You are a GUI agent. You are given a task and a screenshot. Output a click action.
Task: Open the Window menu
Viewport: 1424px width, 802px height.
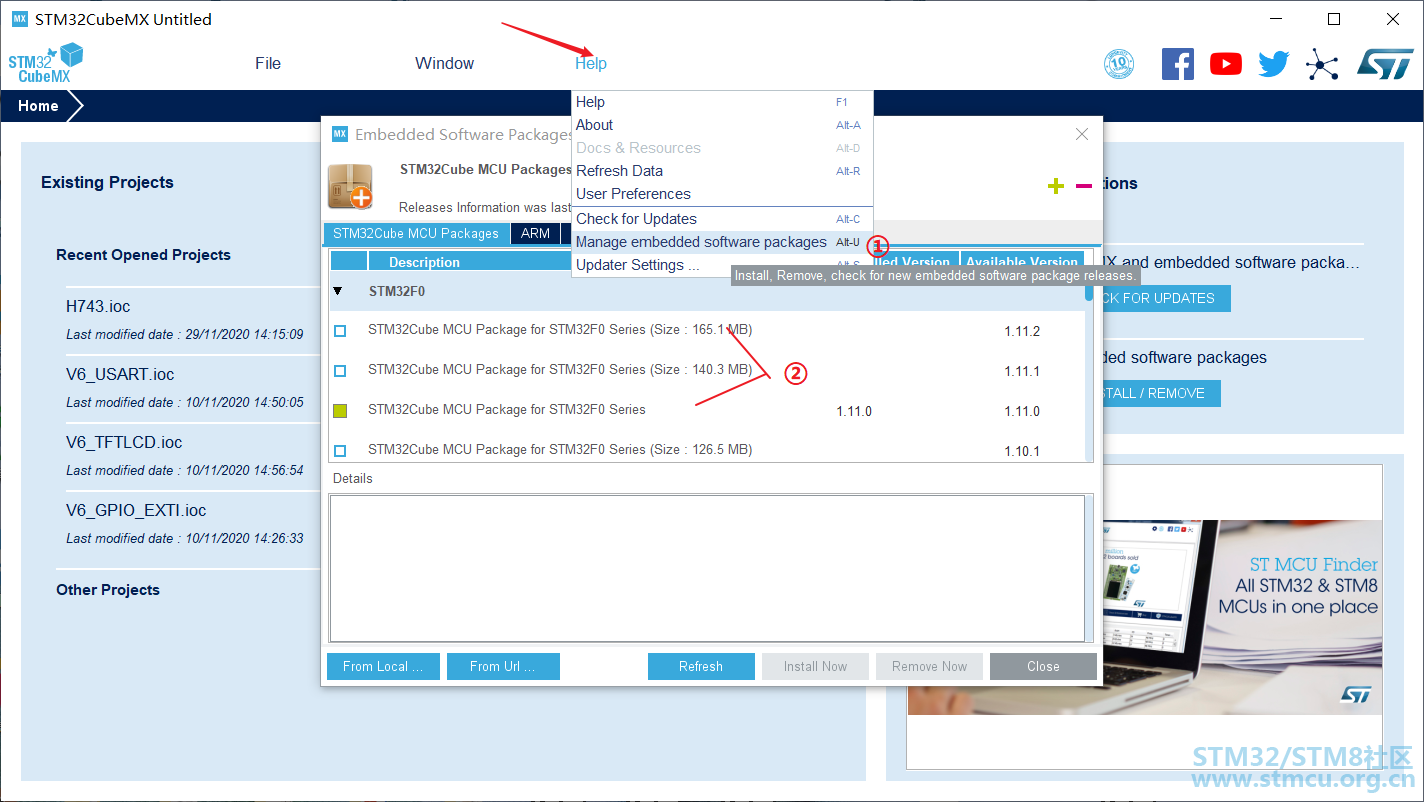pyautogui.click(x=445, y=63)
